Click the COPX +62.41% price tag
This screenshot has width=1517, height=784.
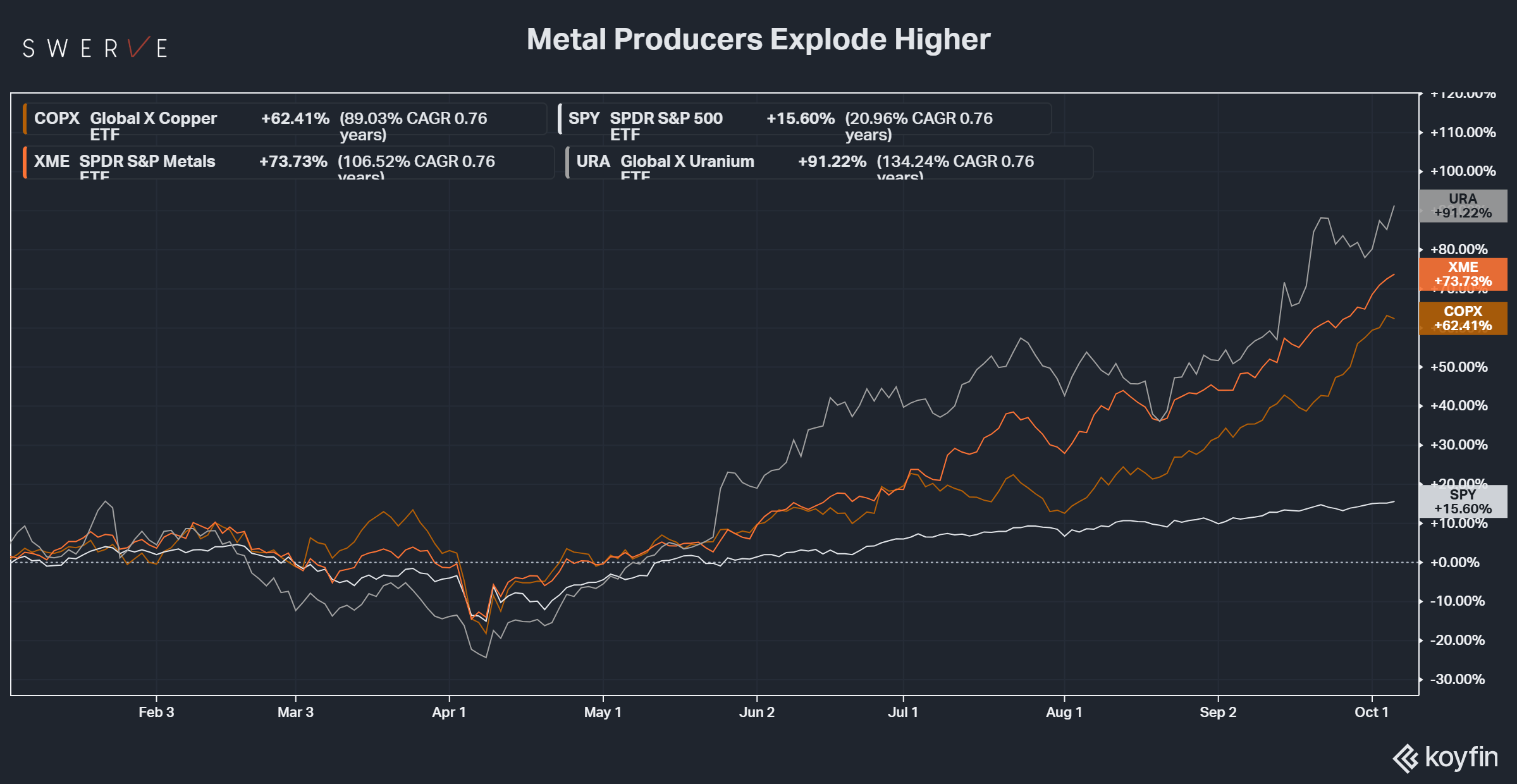(x=1463, y=319)
